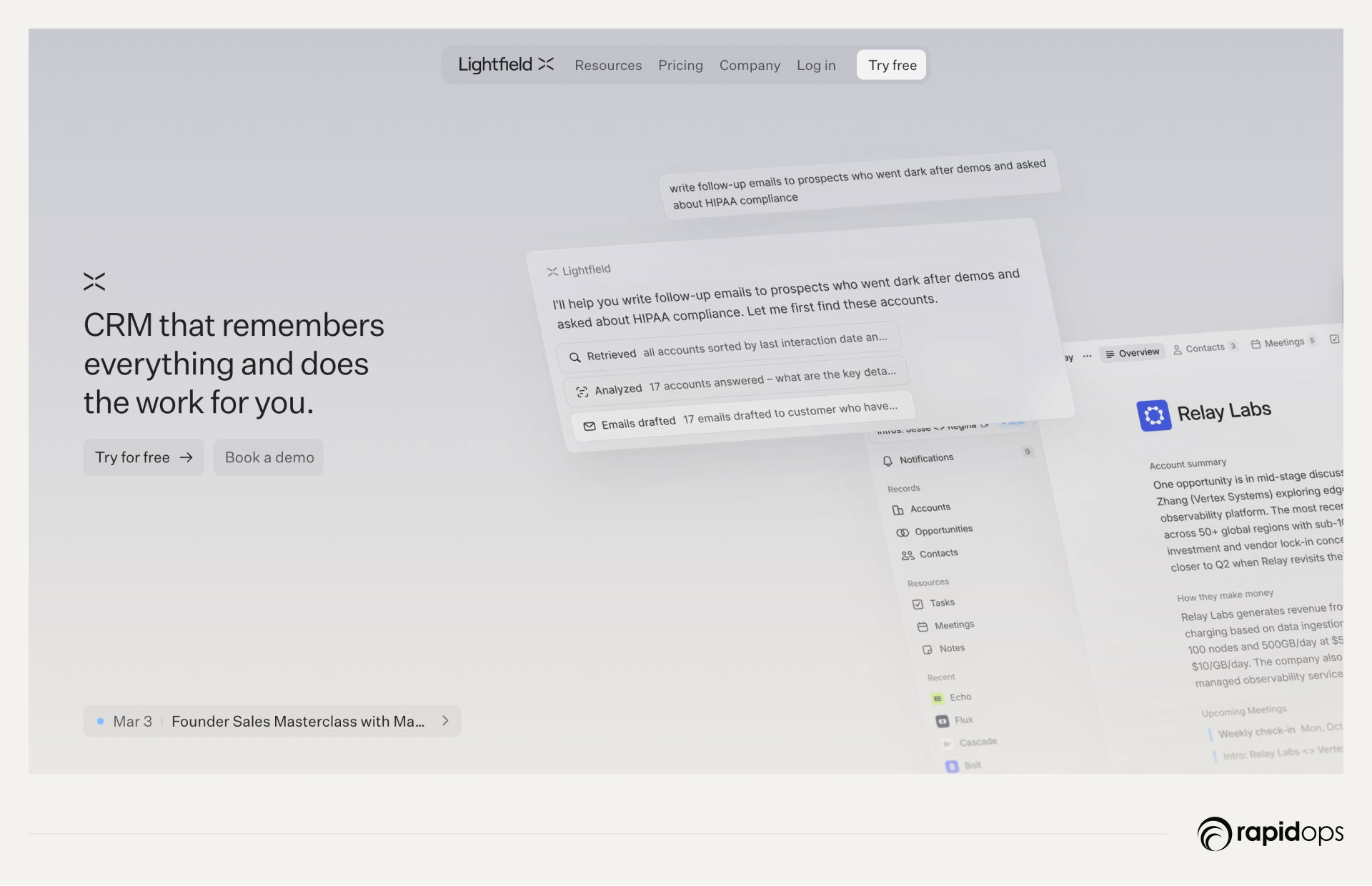The width and height of the screenshot is (1372, 886).
Task: Open Opportunities in the sidebar
Action: click(x=943, y=530)
